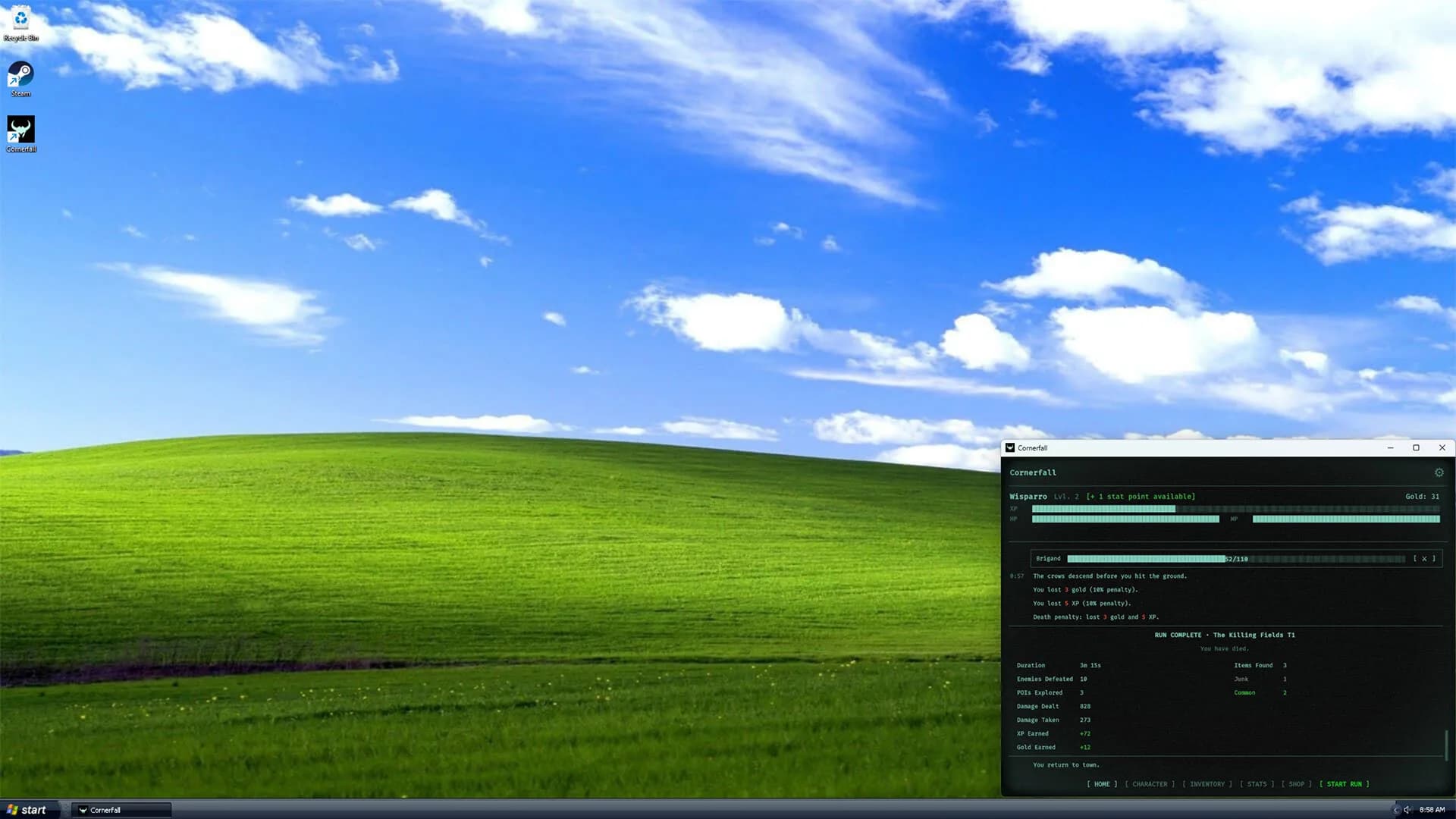1456x819 pixels.
Task: Click the XP progress bar
Action: [x=1235, y=509]
